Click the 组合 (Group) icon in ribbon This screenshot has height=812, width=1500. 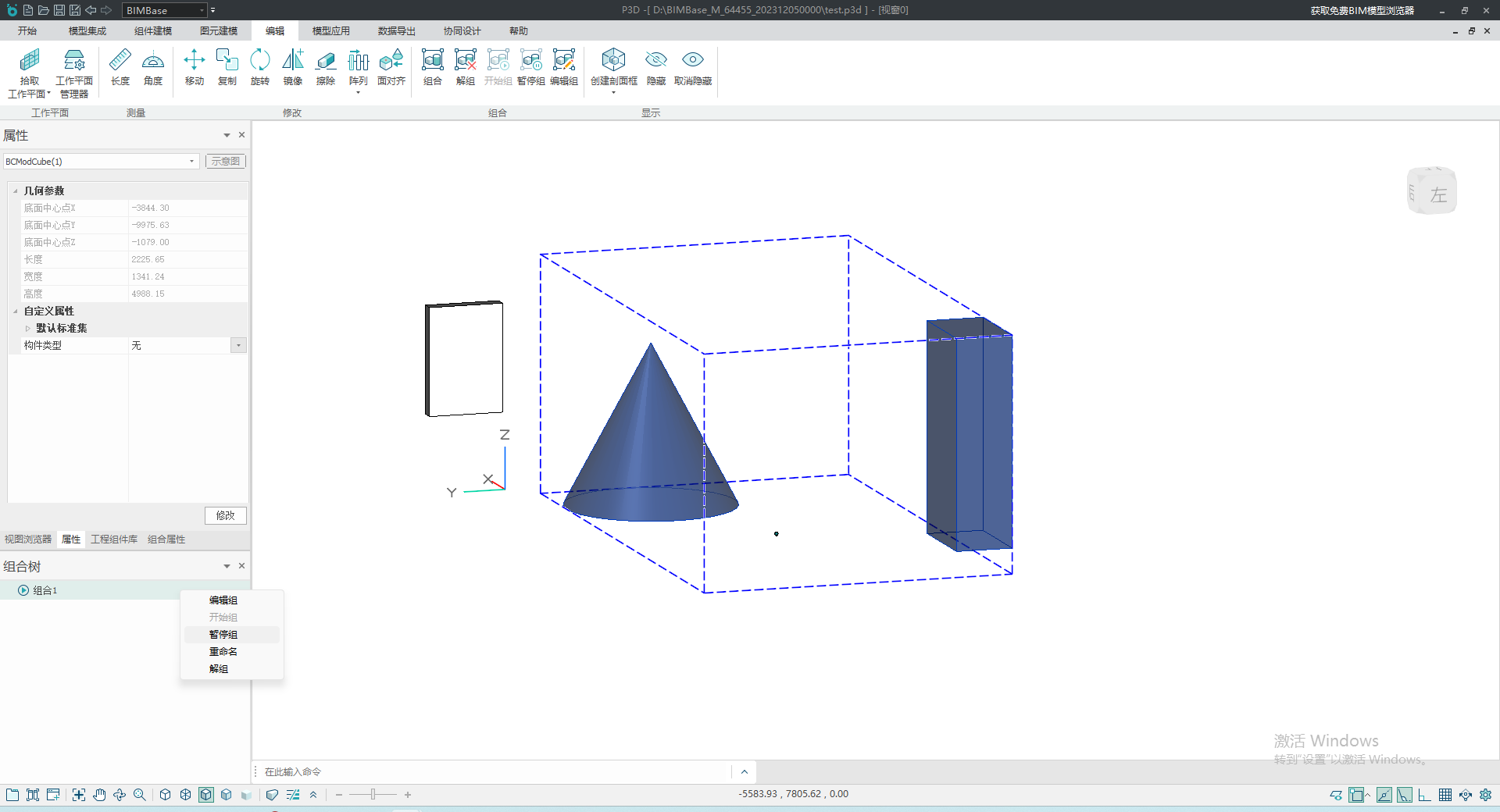[x=432, y=67]
